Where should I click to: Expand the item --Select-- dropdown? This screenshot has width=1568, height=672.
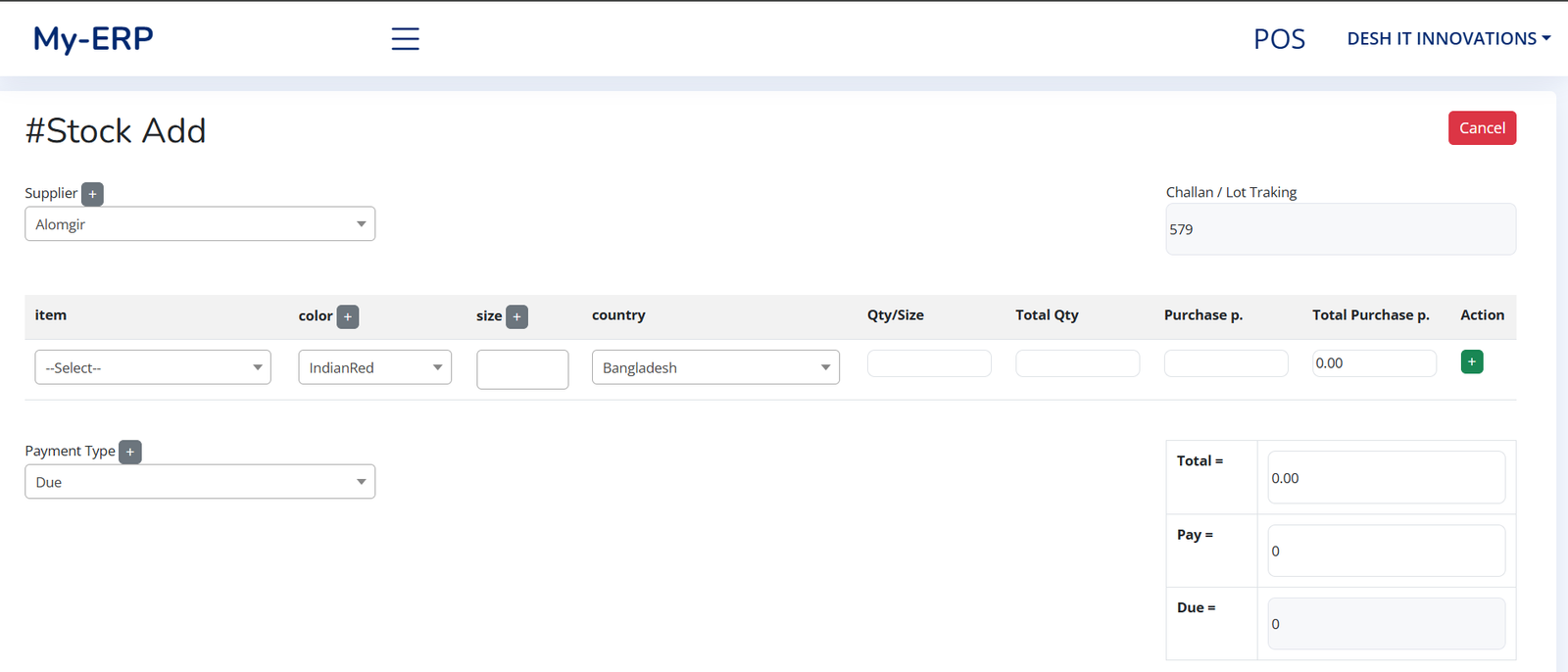point(153,367)
